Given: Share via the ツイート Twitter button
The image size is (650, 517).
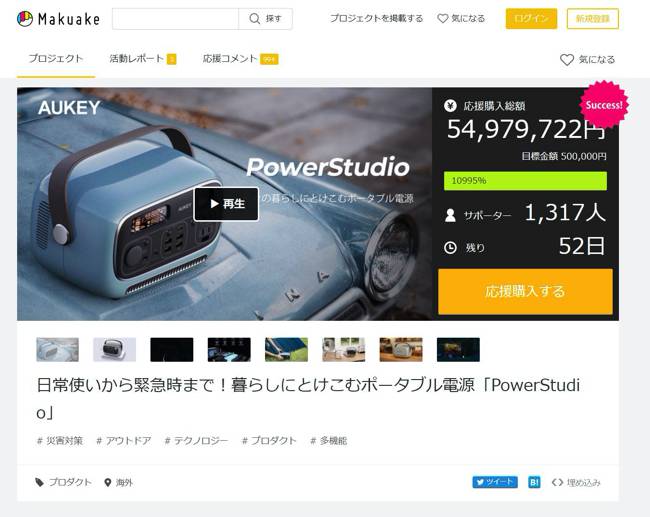Looking at the screenshot, I should tap(495, 482).
